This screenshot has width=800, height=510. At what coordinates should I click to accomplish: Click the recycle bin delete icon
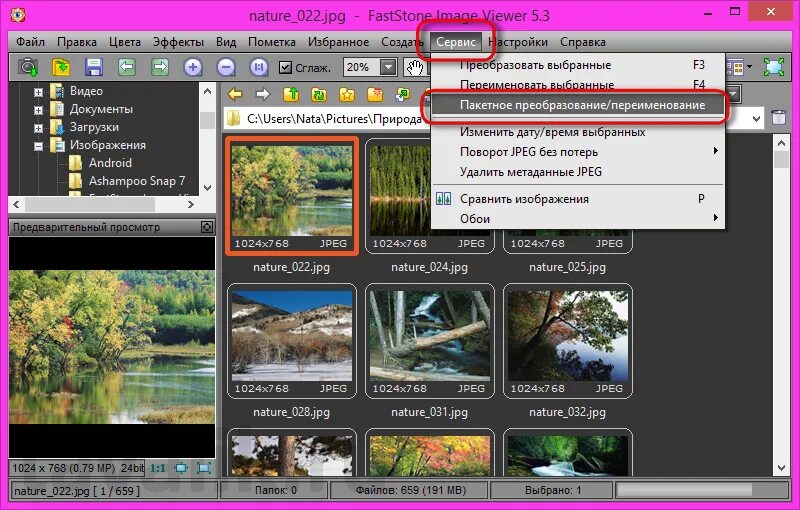pos(779,117)
